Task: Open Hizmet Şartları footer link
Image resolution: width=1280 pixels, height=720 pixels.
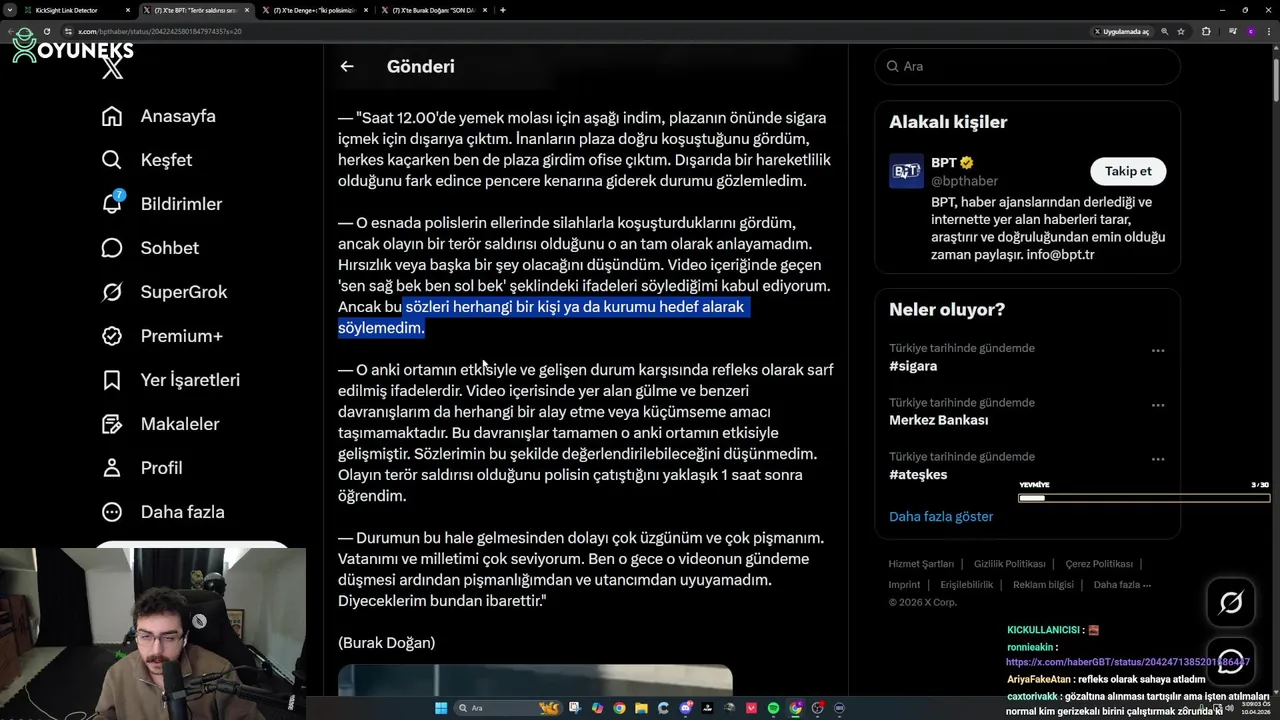Action: [x=921, y=564]
